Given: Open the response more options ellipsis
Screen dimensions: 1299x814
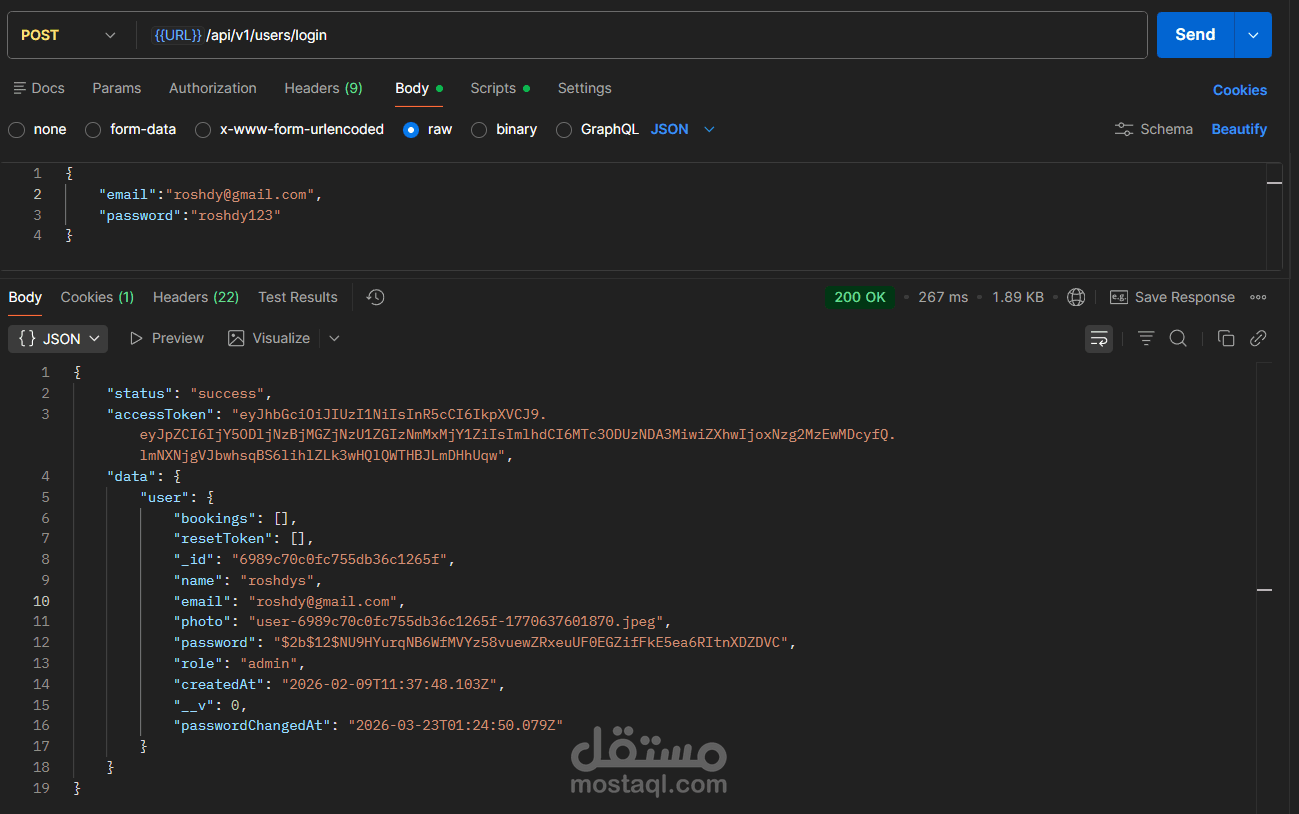Looking at the screenshot, I should click(x=1258, y=297).
